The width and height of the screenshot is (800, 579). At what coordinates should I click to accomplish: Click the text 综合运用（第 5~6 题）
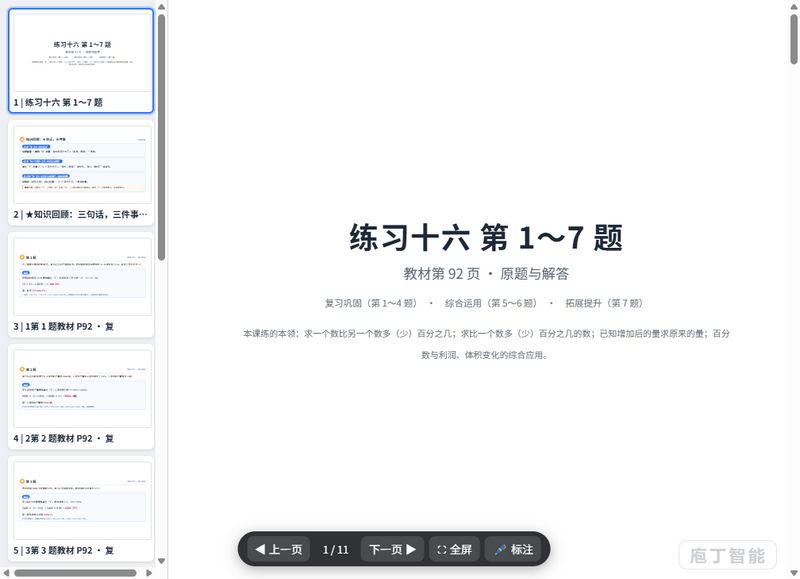pyautogui.click(x=491, y=304)
